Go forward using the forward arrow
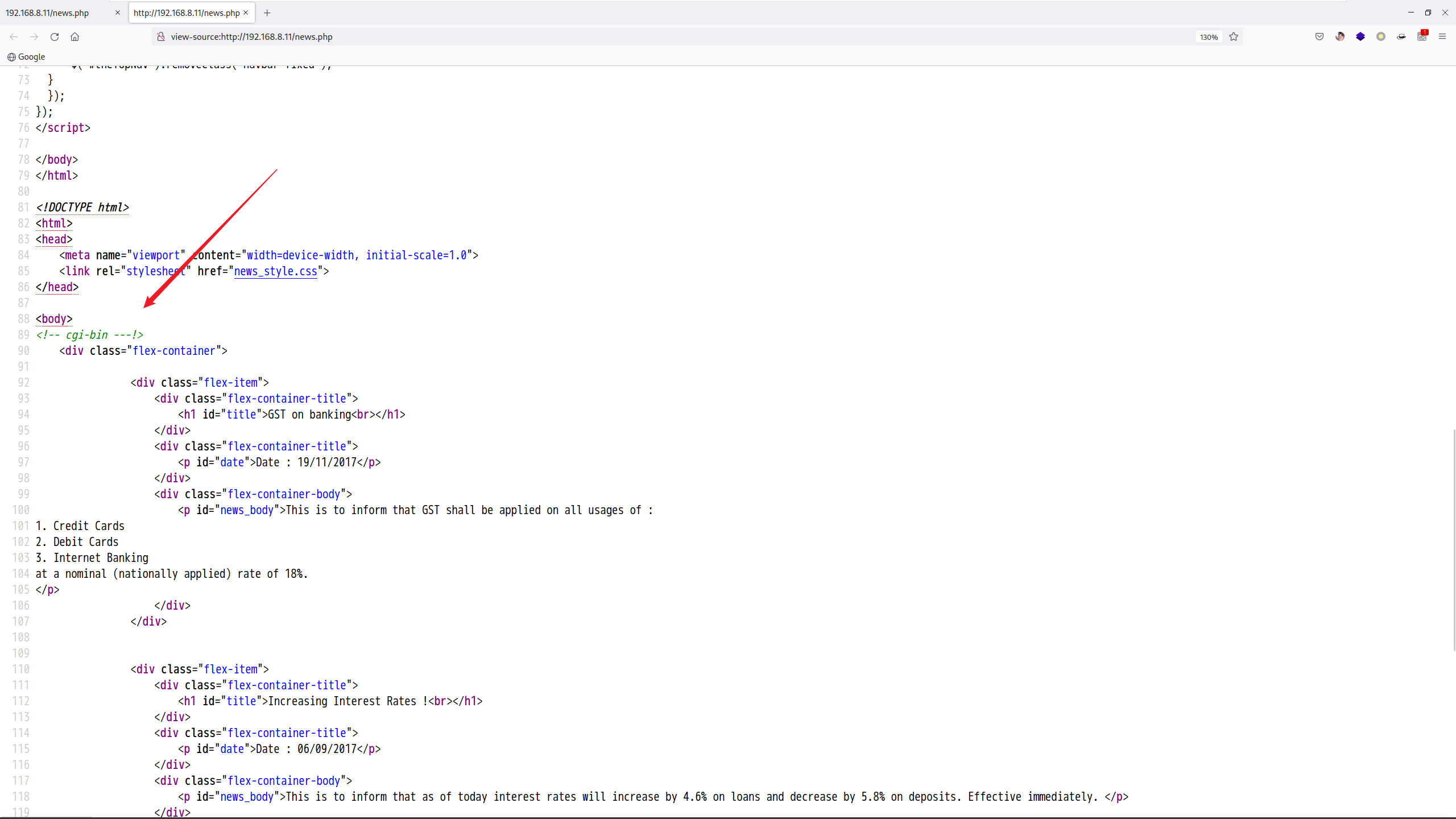Image resolution: width=1456 pixels, height=819 pixels. click(x=34, y=36)
